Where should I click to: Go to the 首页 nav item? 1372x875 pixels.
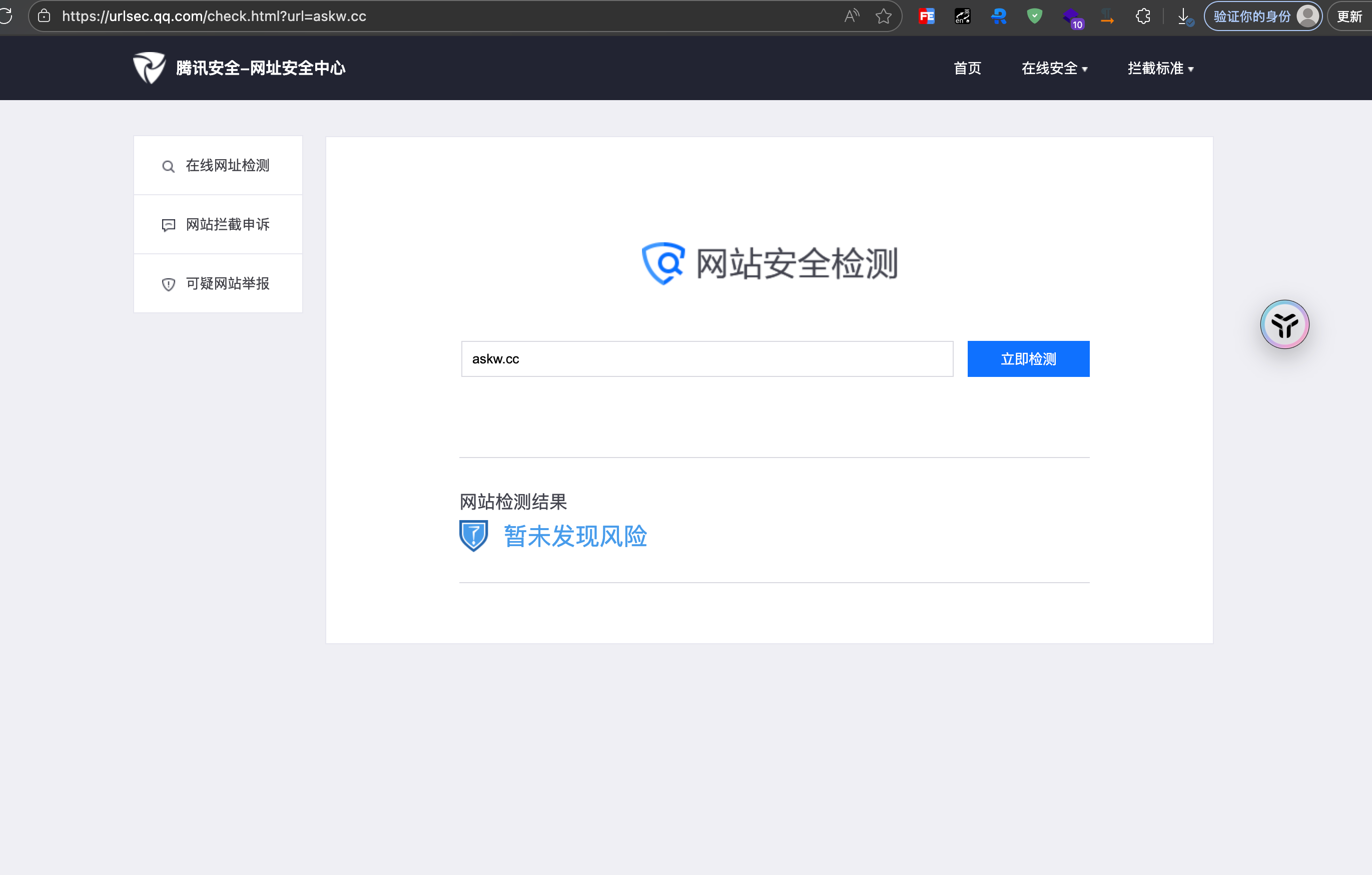click(968, 69)
